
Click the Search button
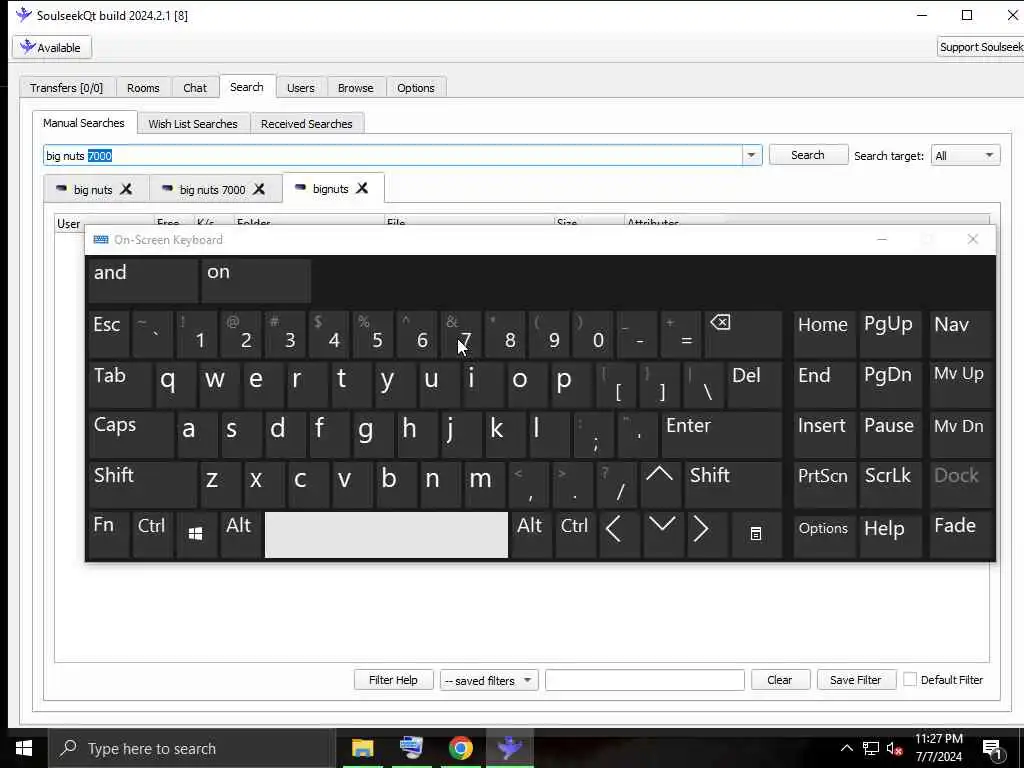tap(808, 155)
